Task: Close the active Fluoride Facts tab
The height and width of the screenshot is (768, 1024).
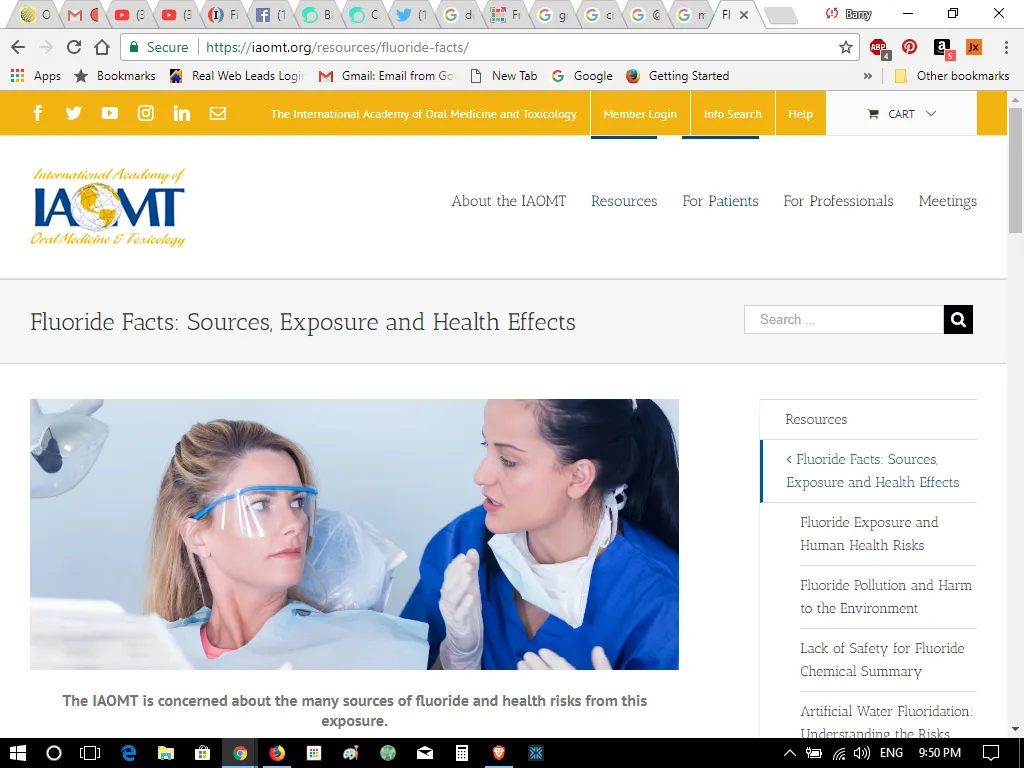Action: click(x=744, y=14)
